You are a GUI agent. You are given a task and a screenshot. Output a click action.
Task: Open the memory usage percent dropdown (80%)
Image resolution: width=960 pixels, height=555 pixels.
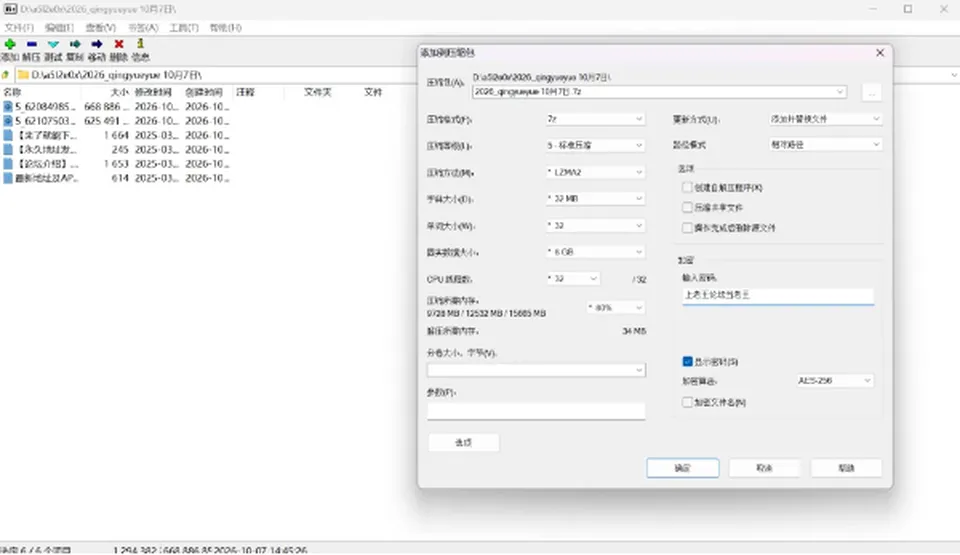click(615, 308)
